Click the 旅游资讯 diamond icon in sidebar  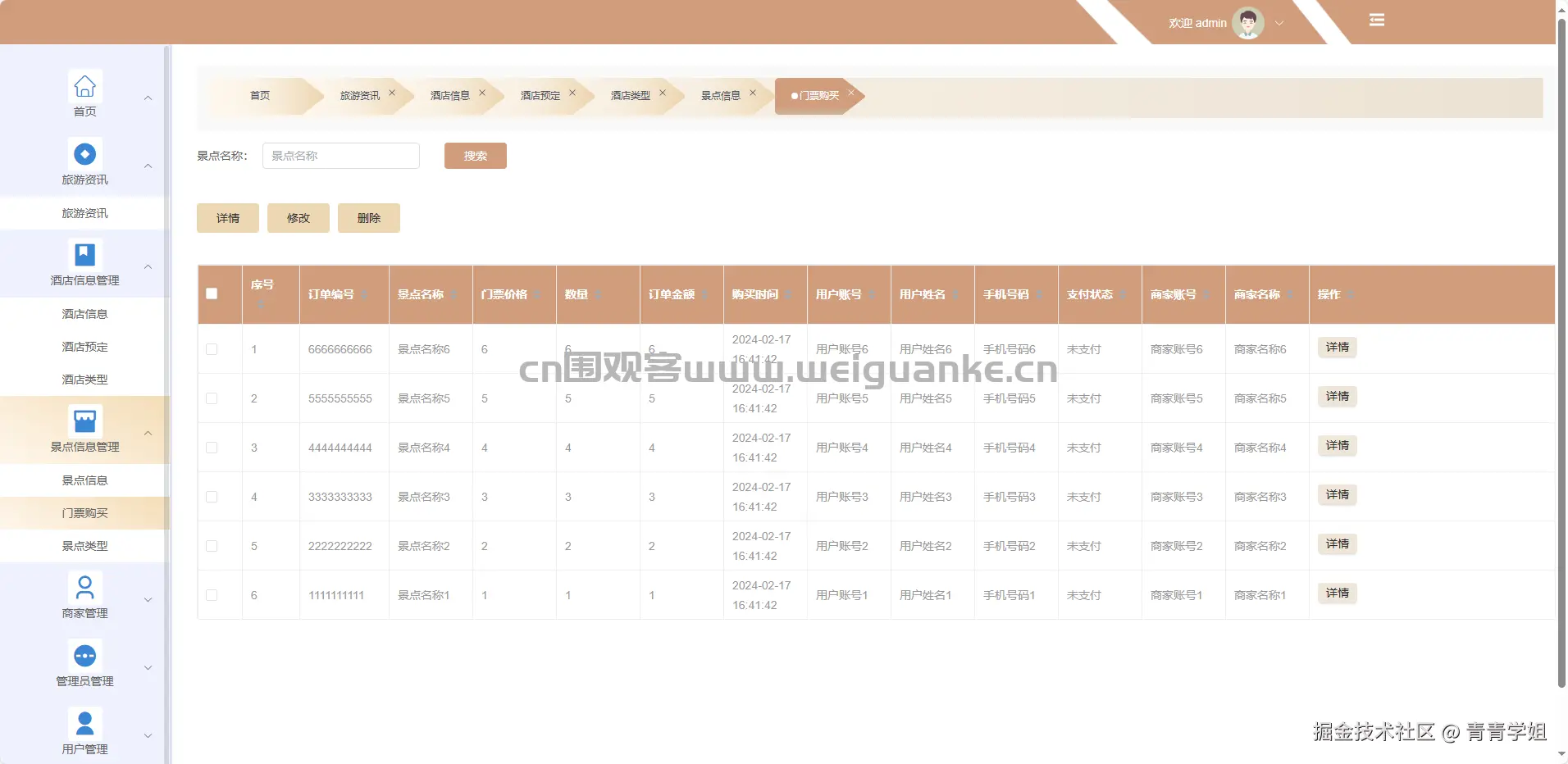[84, 152]
